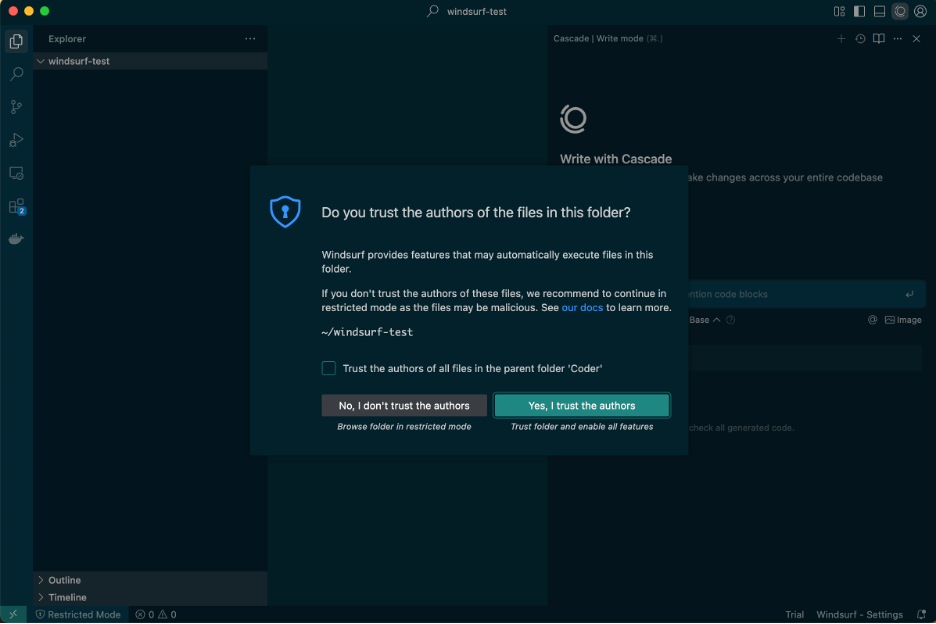Image resolution: width=936 pixels, height=624 pixels.
Task: Open the Base model dropdown
Action: coord(705,320)
